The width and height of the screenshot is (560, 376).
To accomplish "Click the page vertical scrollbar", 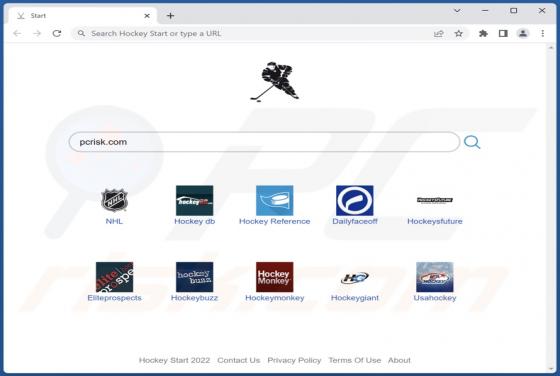I will tap(550, 207).
